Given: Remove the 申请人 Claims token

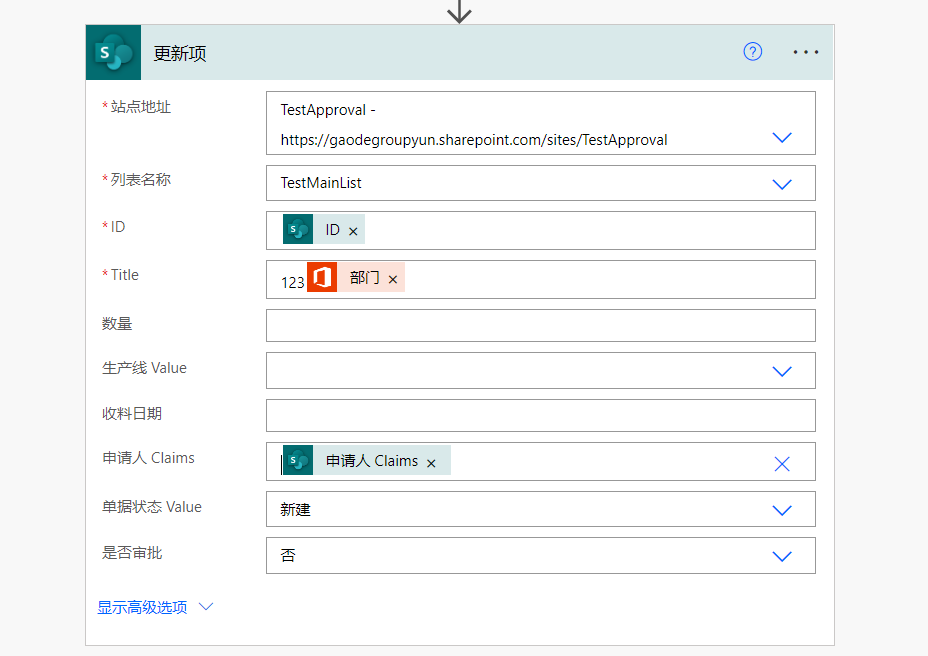Looking at the screenshot, I should coord(431,462).
